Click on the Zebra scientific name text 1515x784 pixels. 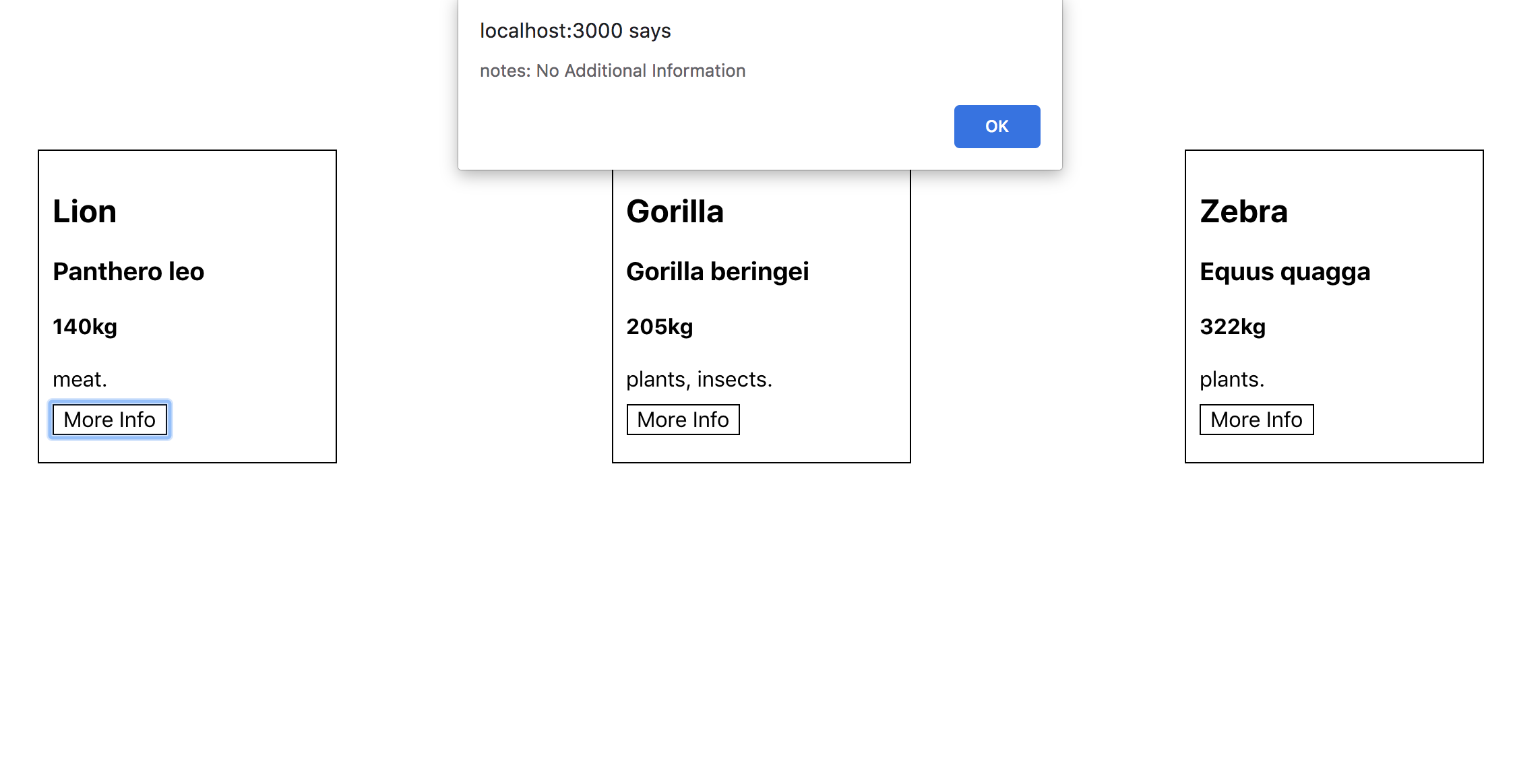click(1284, 270)
